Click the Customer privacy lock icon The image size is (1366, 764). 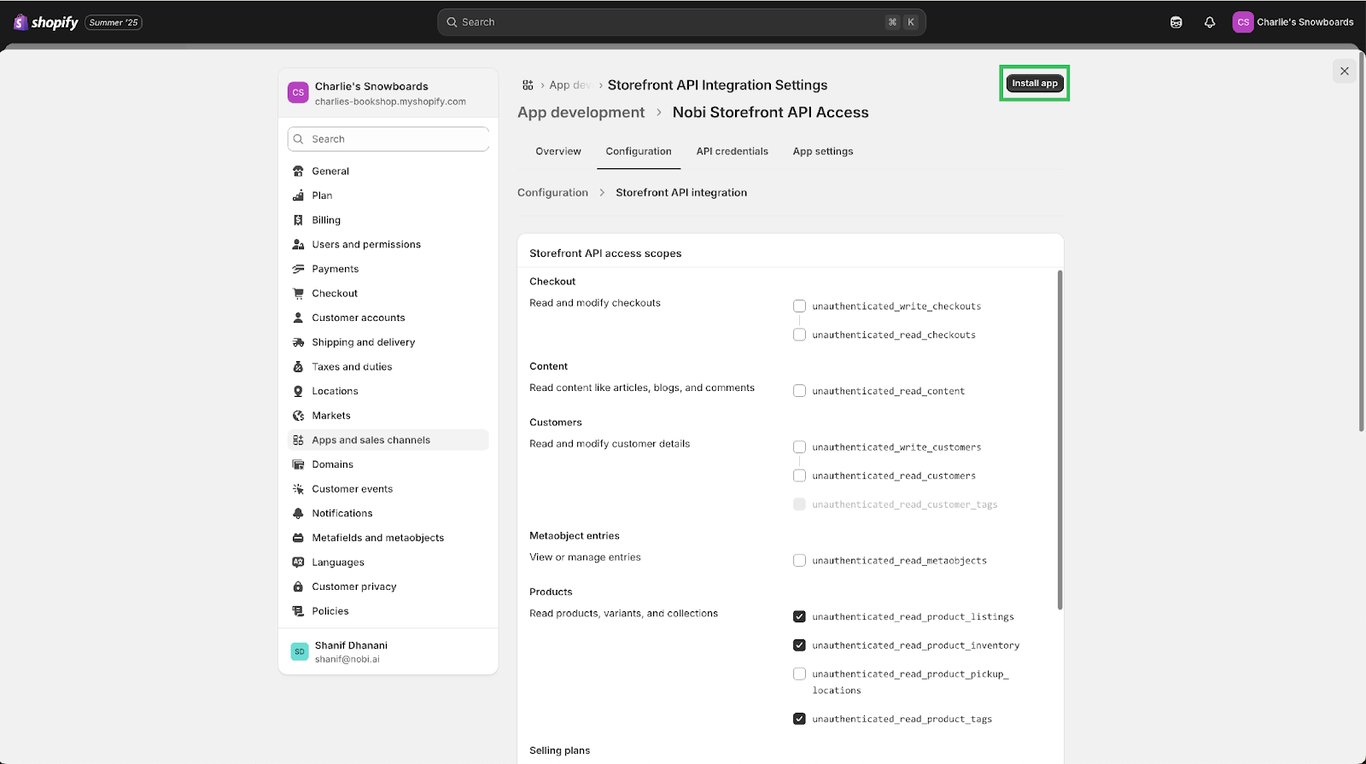click(x=298, y=586)
